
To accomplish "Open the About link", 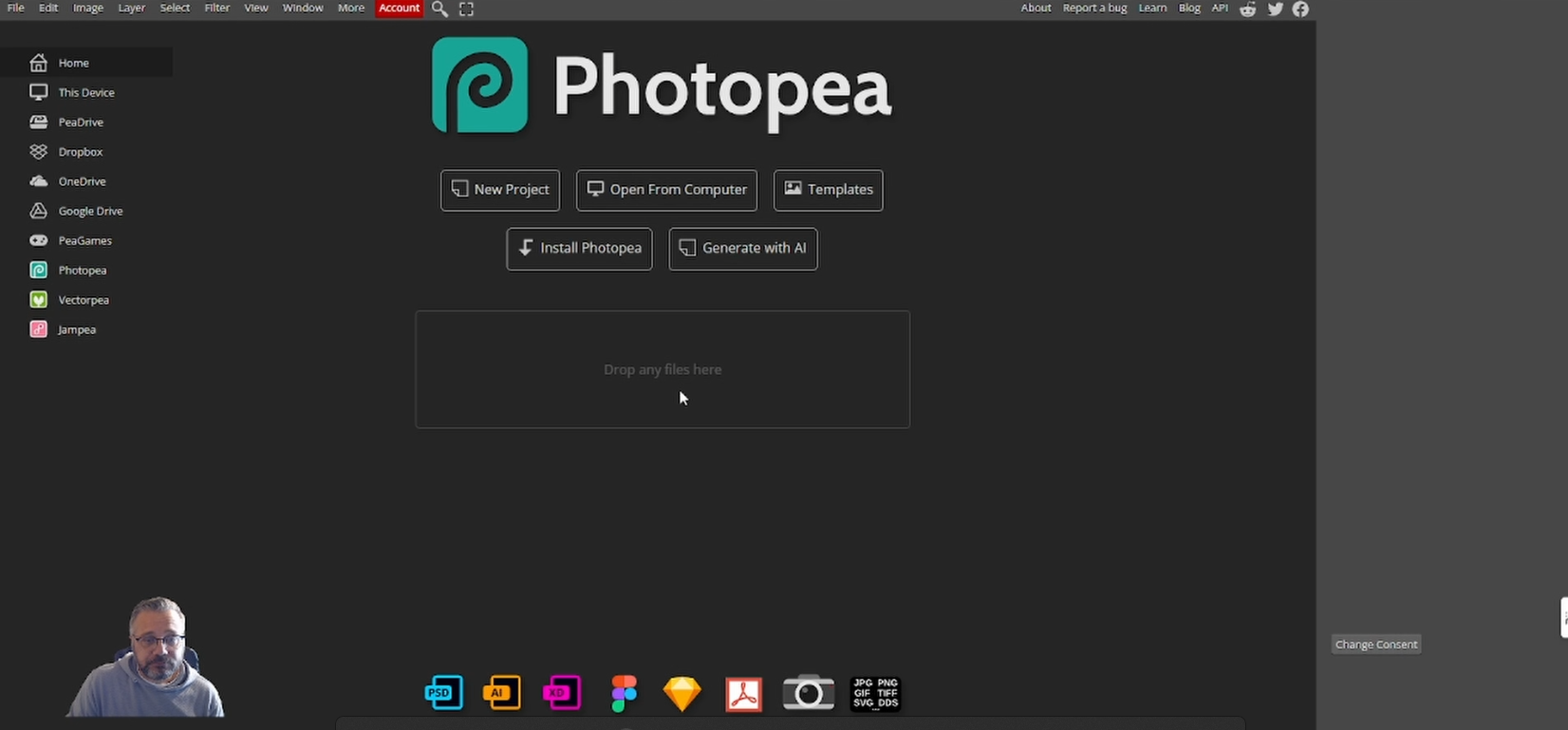I will pyautogui.click(x=1036, y=8).
